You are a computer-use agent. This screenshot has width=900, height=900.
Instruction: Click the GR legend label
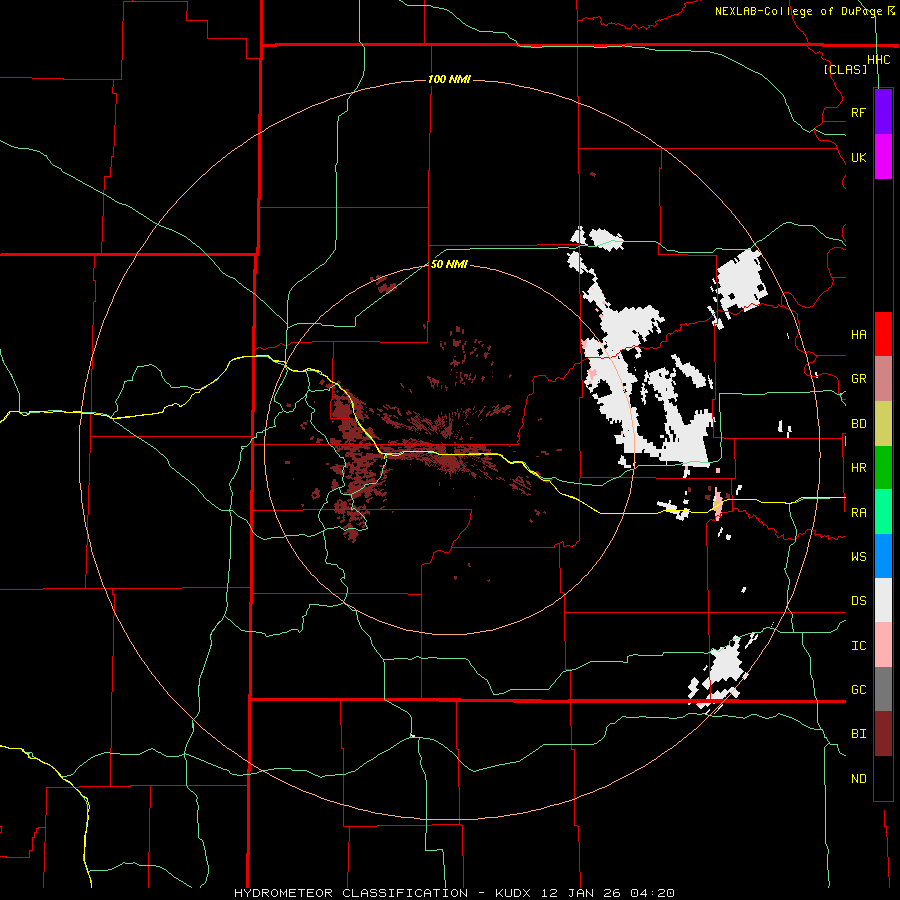[858, 379]
